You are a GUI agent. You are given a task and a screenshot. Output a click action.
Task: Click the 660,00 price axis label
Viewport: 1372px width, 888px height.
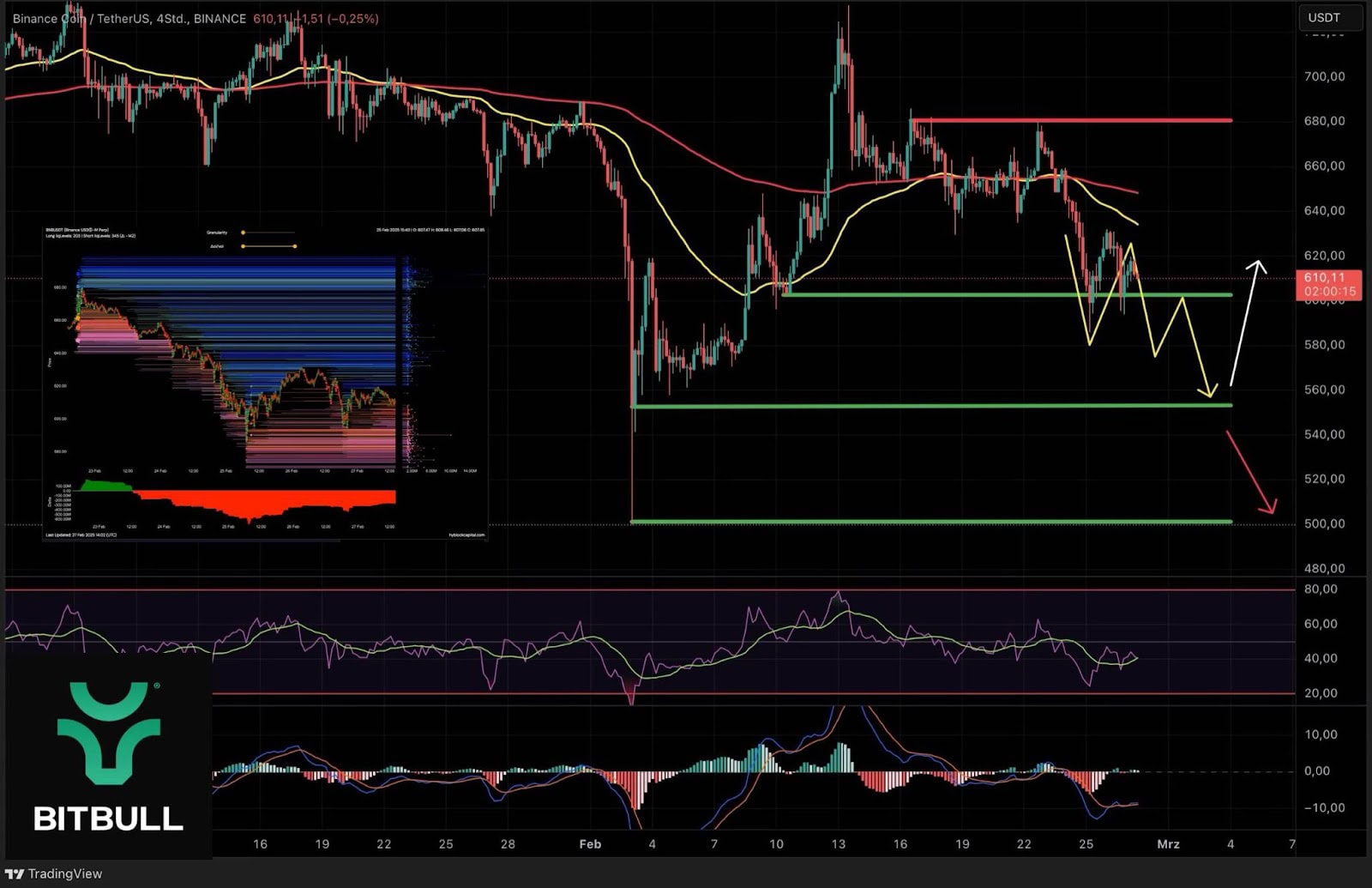tap(1324, 166)
